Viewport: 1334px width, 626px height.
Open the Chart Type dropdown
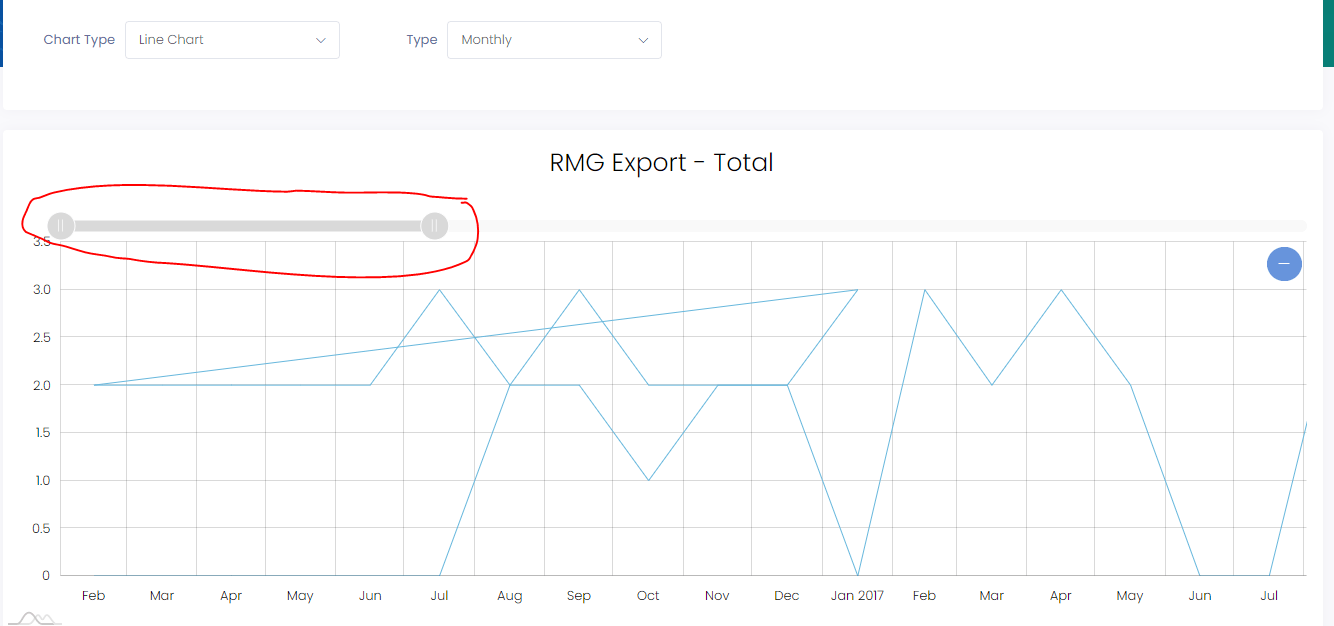232,40
